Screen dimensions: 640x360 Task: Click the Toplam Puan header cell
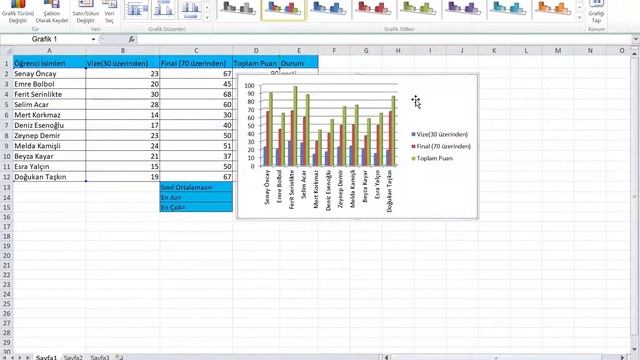click(256, 63)
